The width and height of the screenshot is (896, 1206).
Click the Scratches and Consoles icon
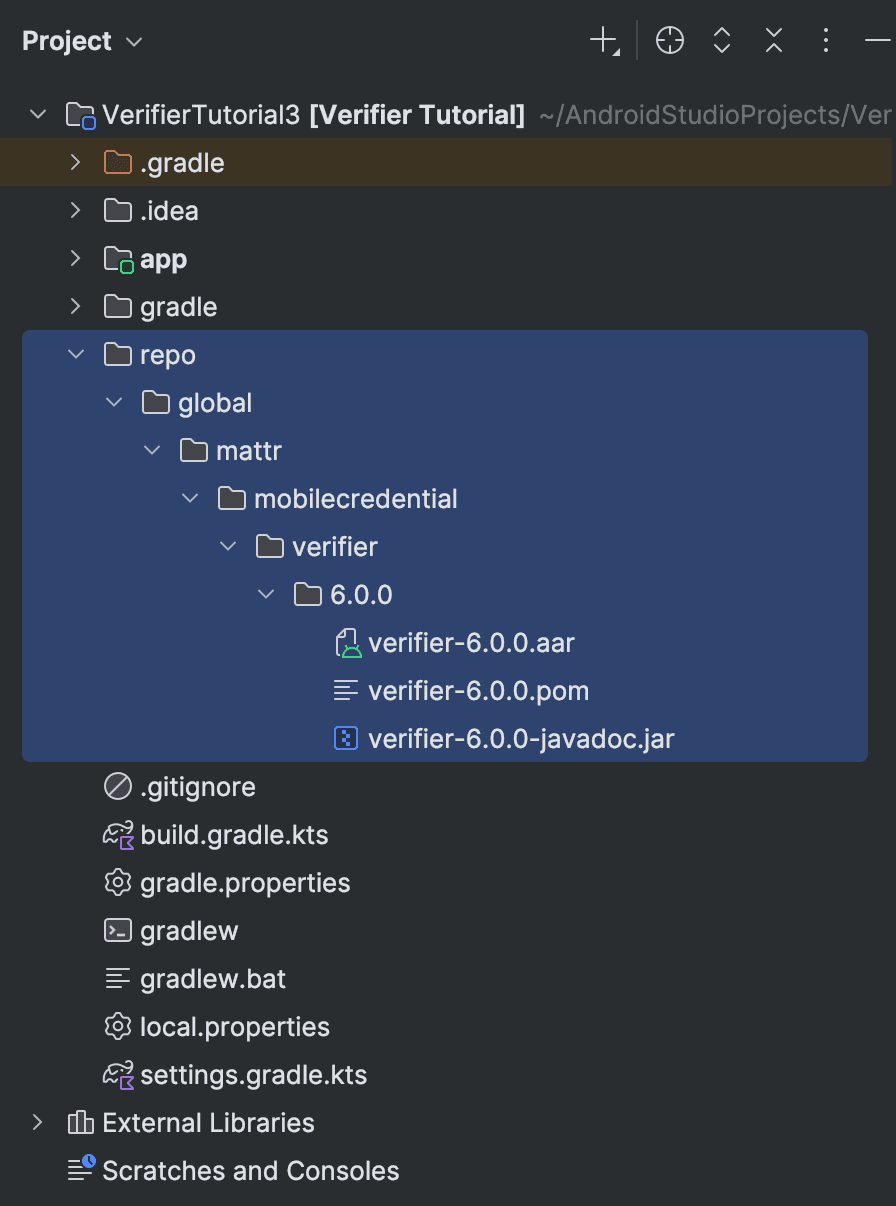click(x=80, y=1170)
